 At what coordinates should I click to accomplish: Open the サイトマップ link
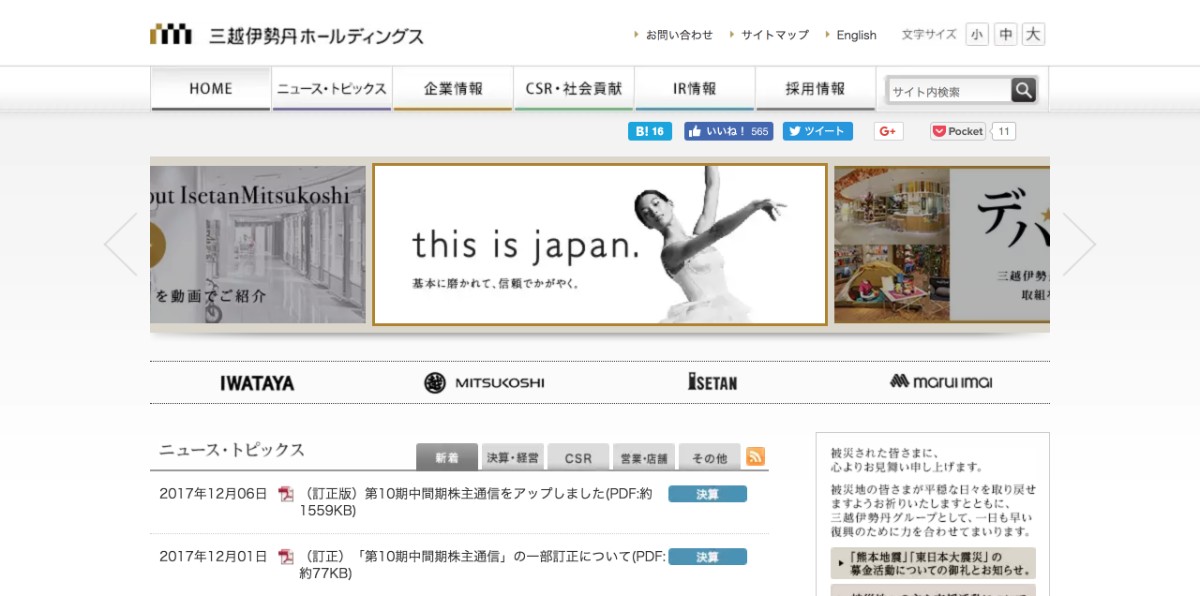click(x=774, y=35)
